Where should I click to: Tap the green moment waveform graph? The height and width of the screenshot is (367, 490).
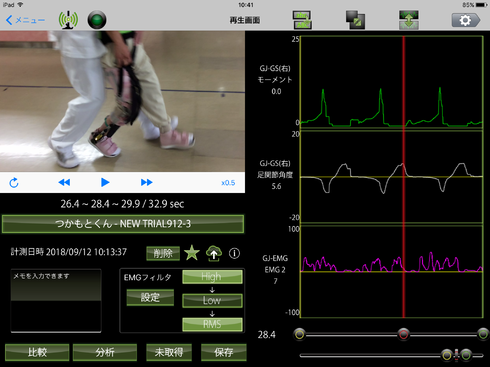coord(392,82)
